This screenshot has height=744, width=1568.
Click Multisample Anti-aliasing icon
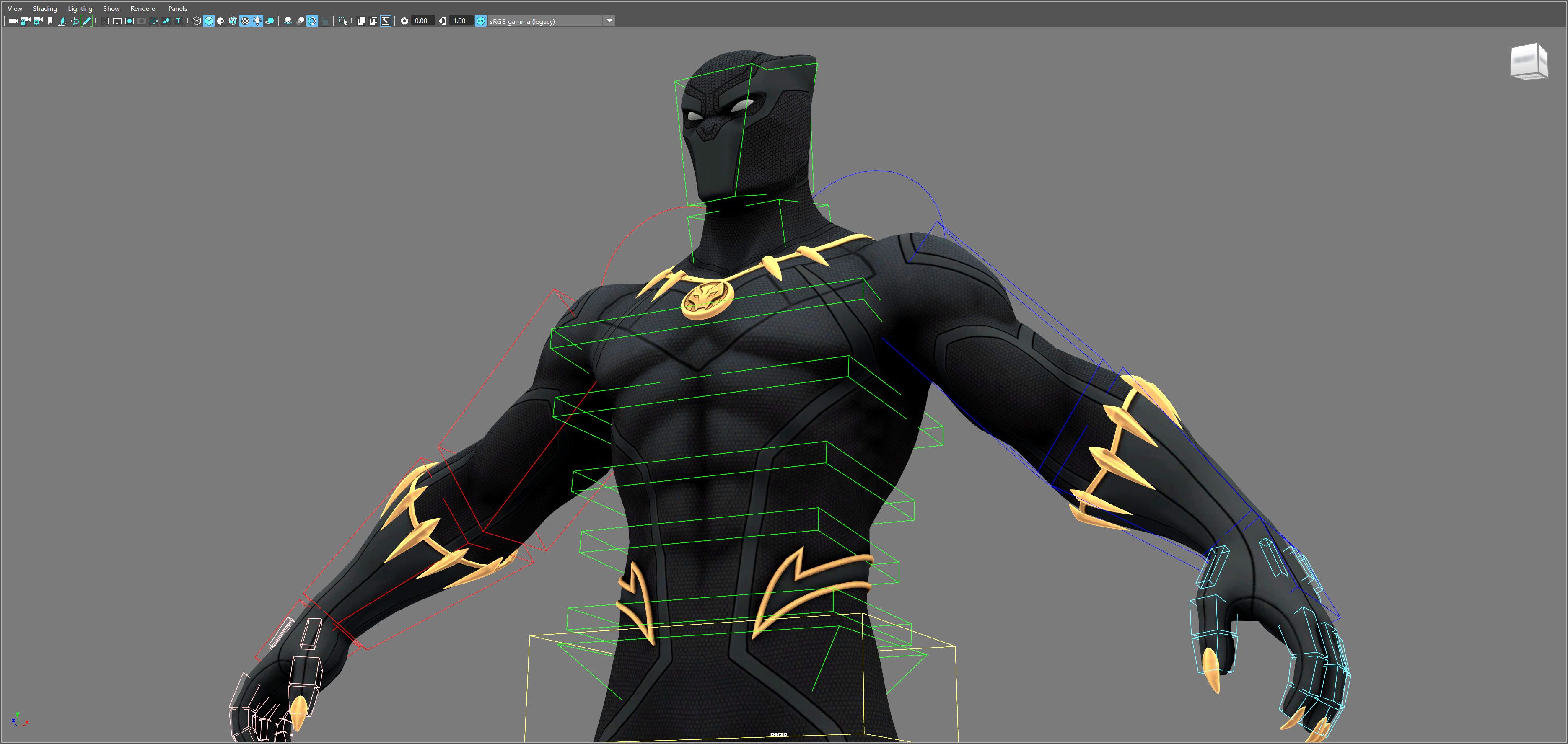click(312, 21)
